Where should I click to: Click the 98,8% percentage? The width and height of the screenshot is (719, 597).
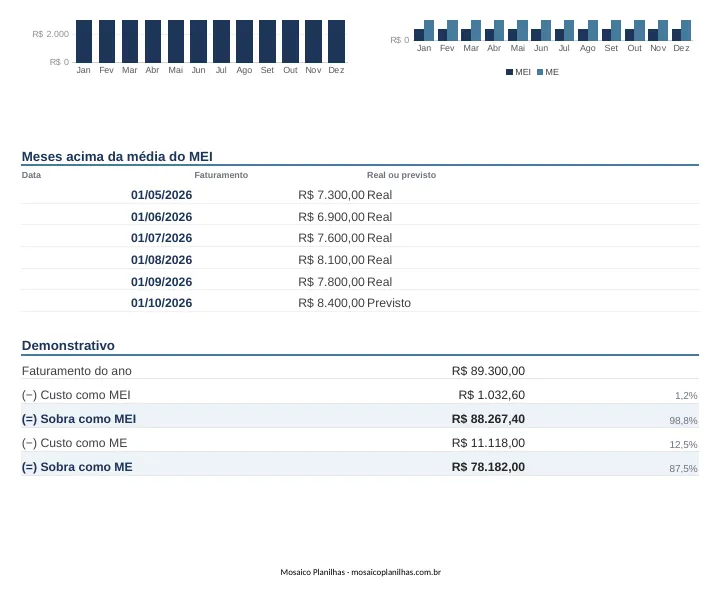click(683, 420)
